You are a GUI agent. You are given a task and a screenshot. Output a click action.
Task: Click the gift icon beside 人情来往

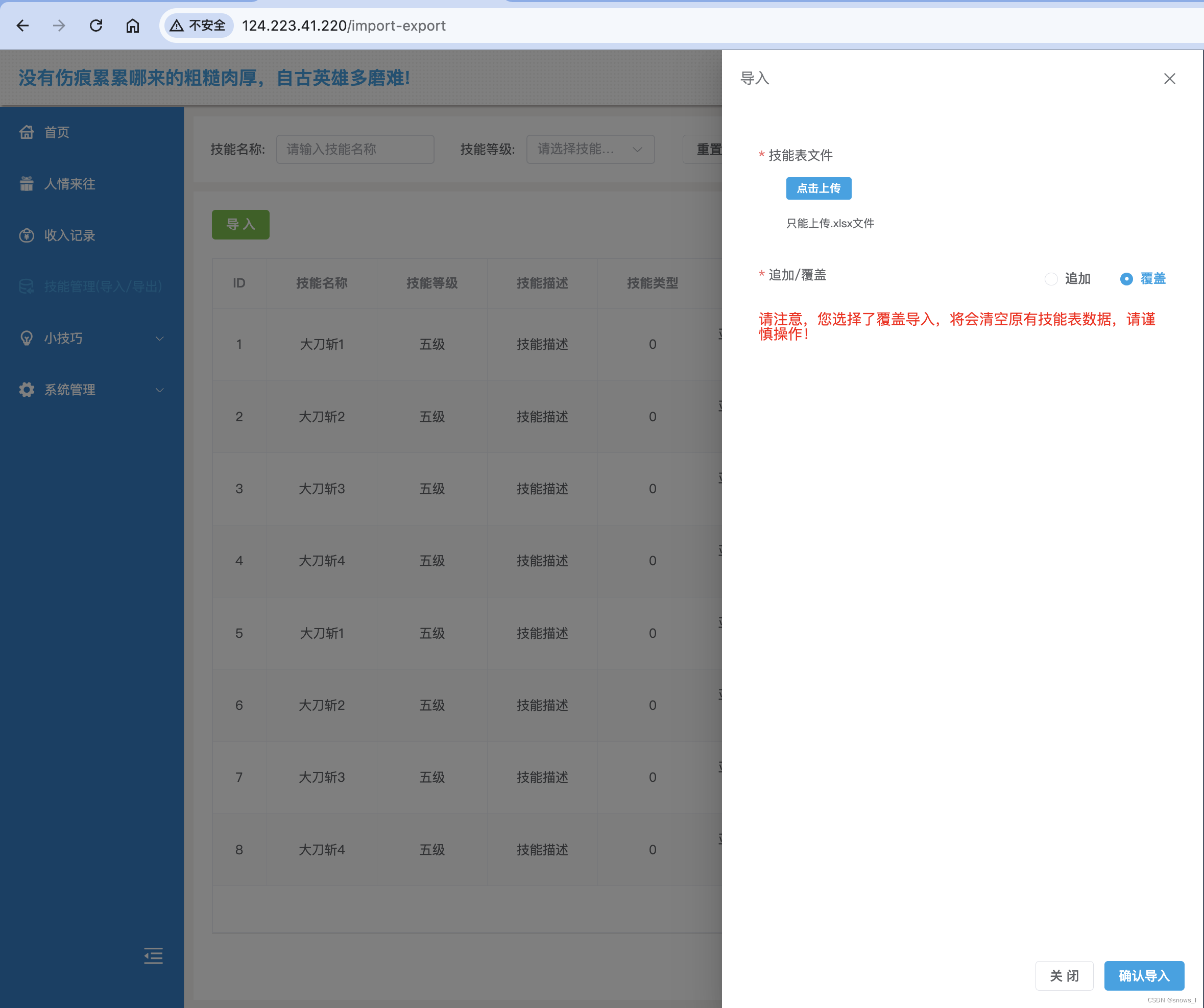click(x=27, y=183)
